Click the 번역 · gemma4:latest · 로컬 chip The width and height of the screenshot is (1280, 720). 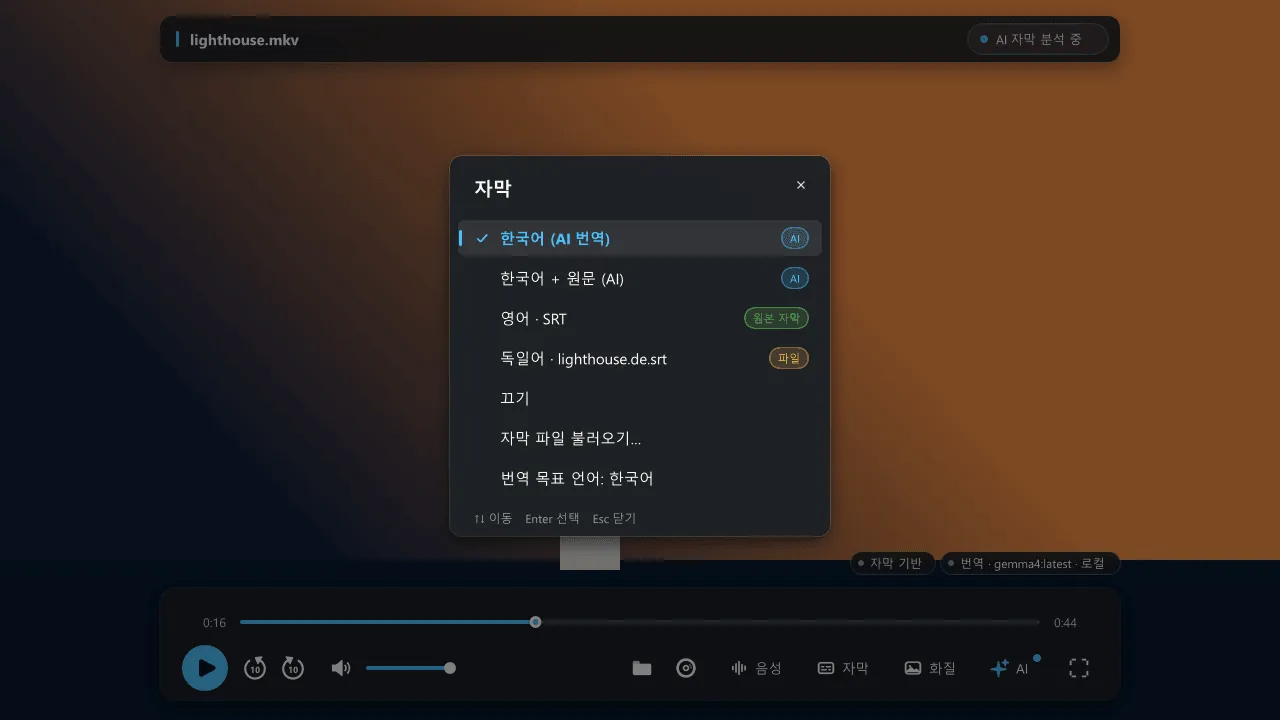coord(1030,563)
